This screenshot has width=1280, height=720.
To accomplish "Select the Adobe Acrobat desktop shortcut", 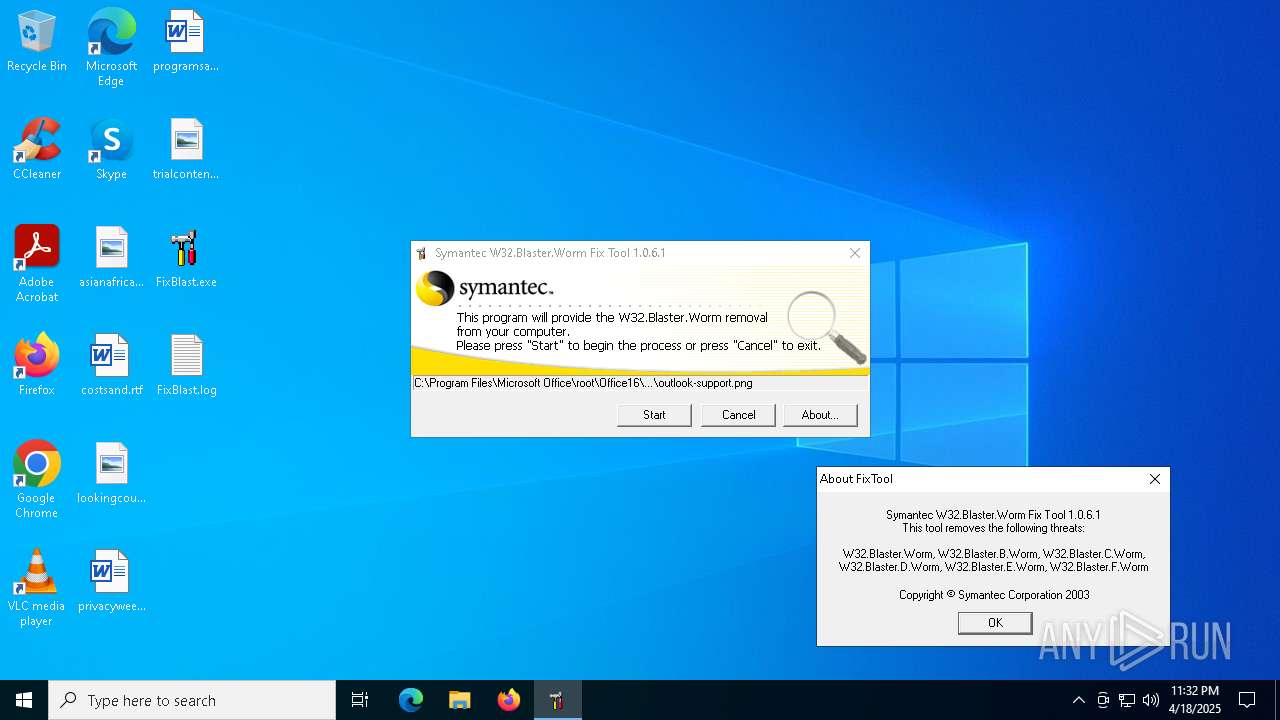I will [x=37, y=264].
